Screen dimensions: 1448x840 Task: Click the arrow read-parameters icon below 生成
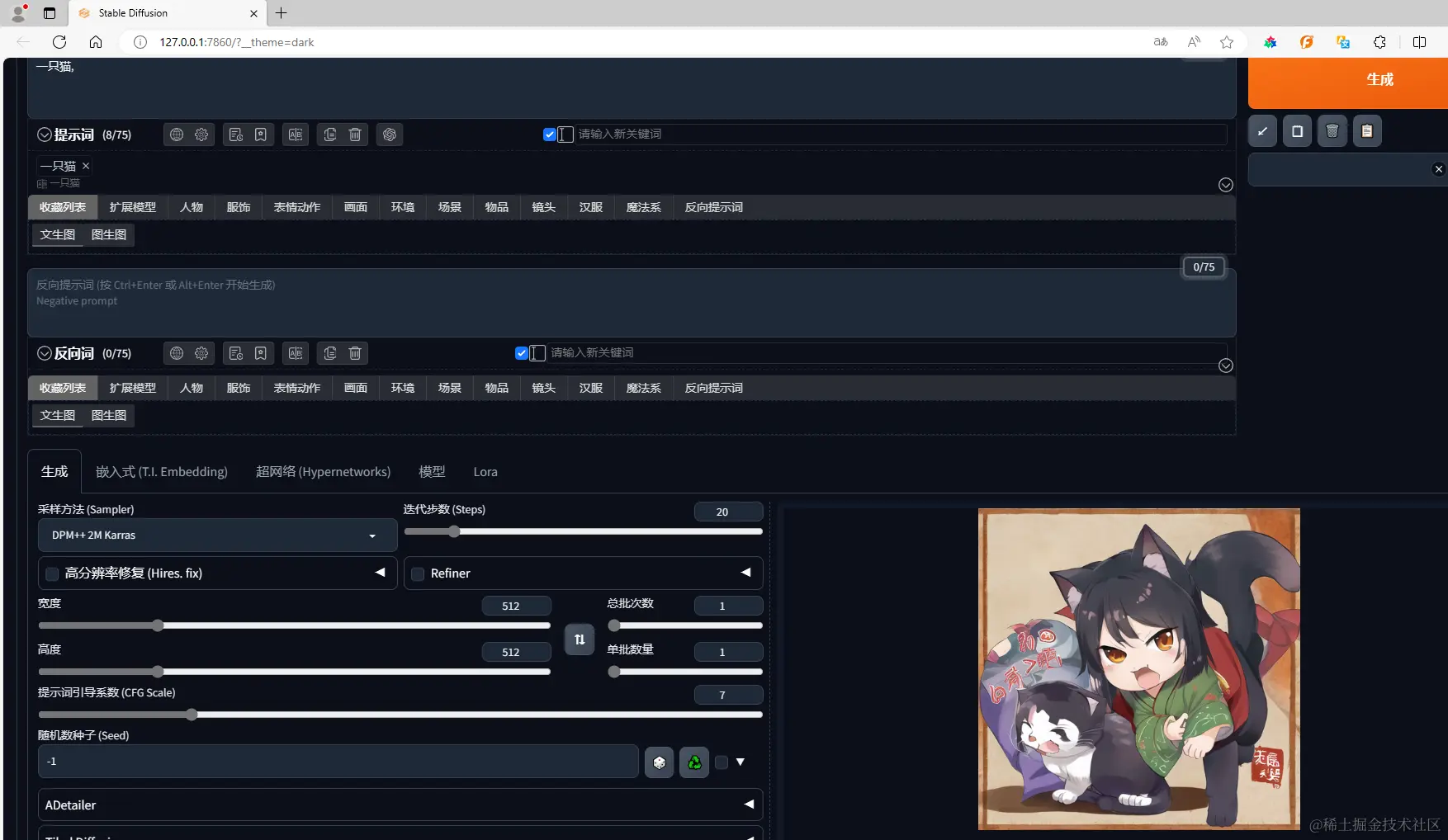(x=1262, y=131)
